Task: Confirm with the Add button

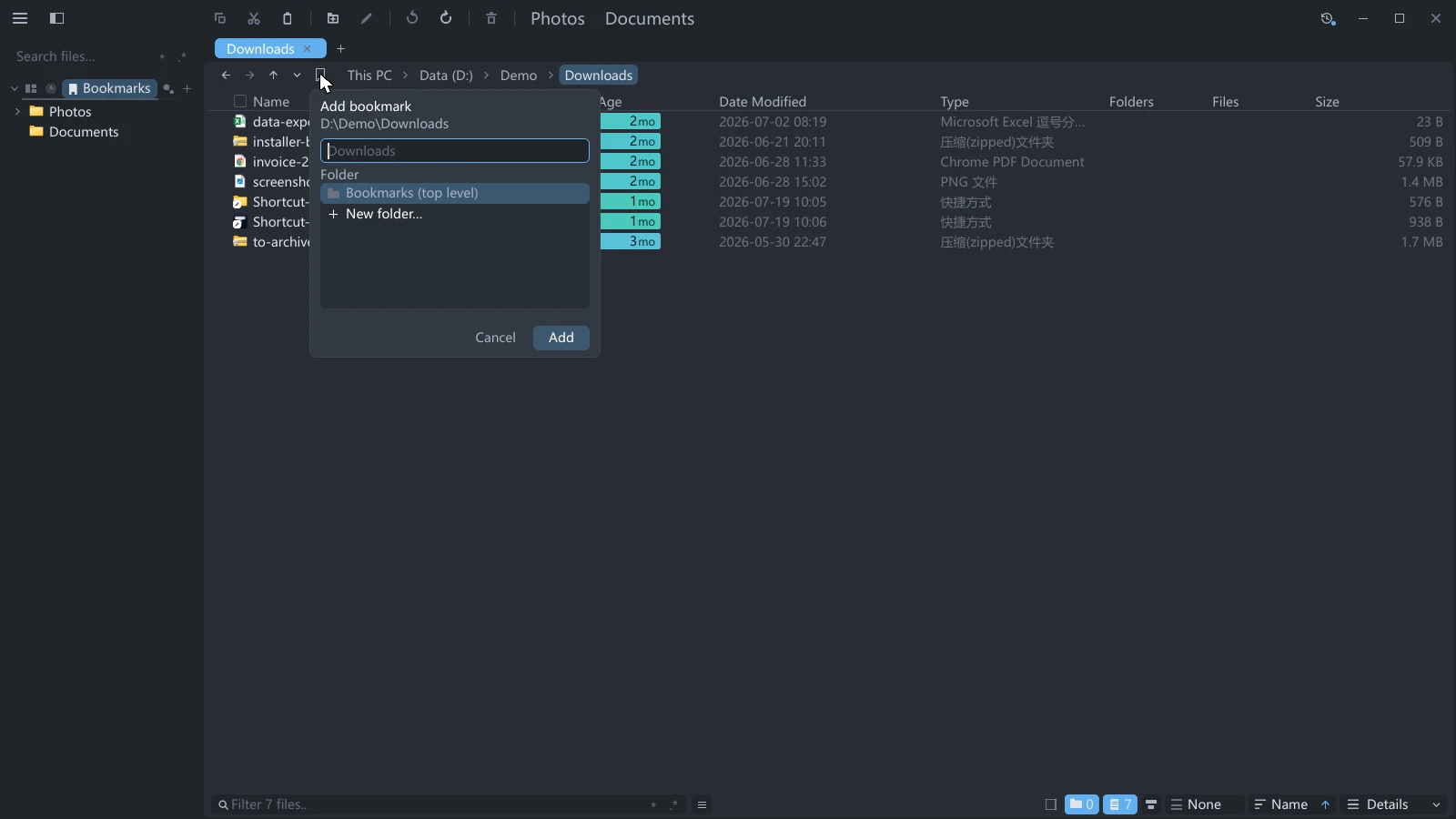Action: coord(561,338)
